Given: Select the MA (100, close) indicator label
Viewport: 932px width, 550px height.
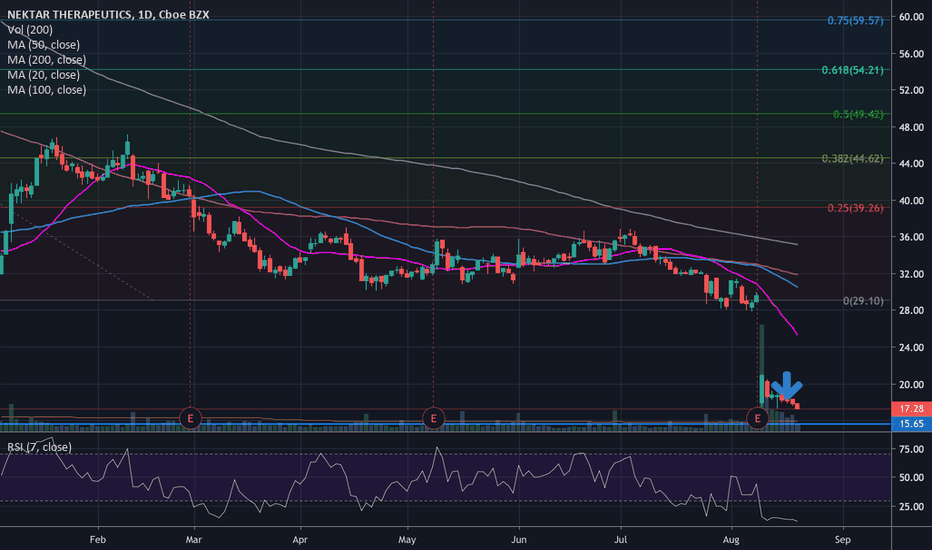Looking at the screenshot, I should (x=46, y=90).
